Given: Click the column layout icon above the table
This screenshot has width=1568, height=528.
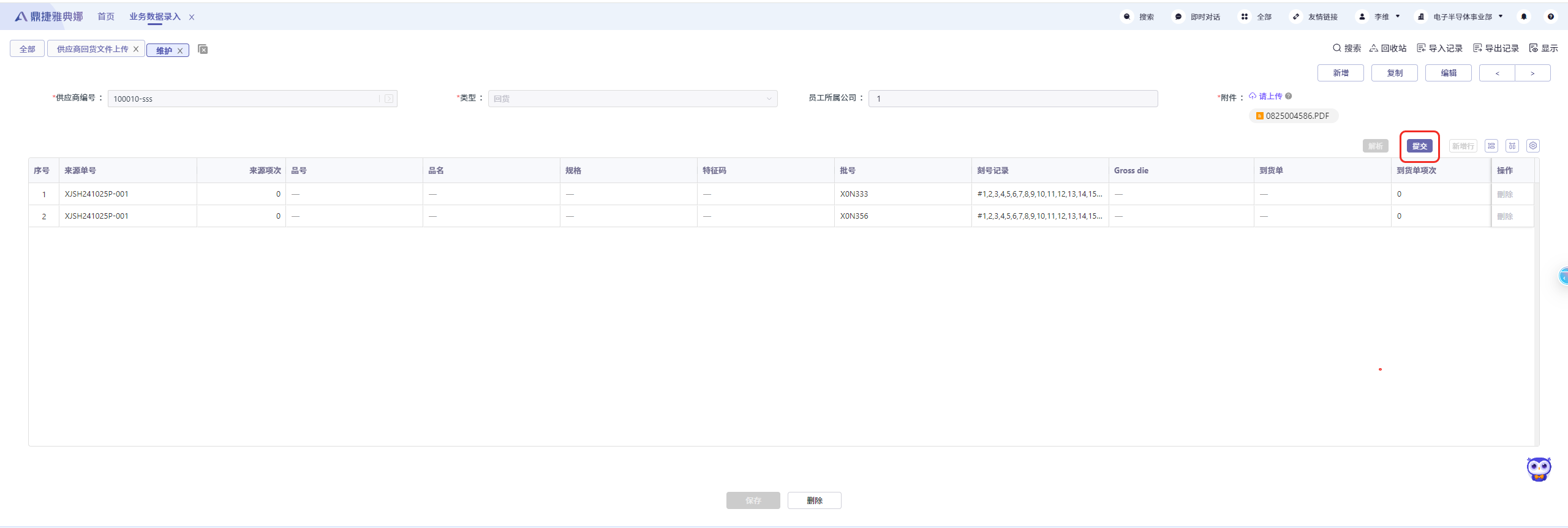Looking at the screenshot, I should pos(1512,146).
